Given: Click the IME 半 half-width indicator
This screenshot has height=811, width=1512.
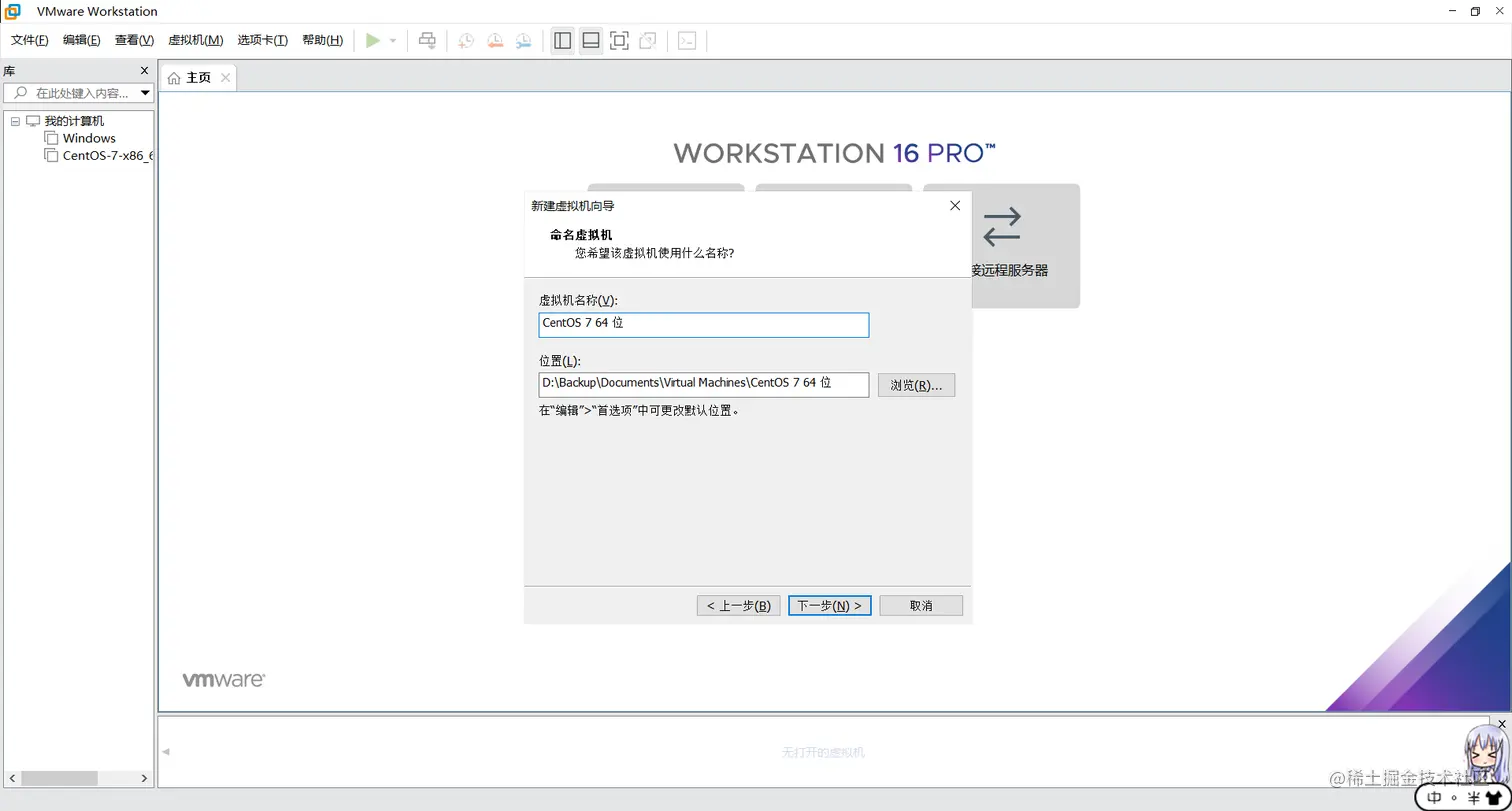Looking at the screenshot, I should tap(1473, 798).
